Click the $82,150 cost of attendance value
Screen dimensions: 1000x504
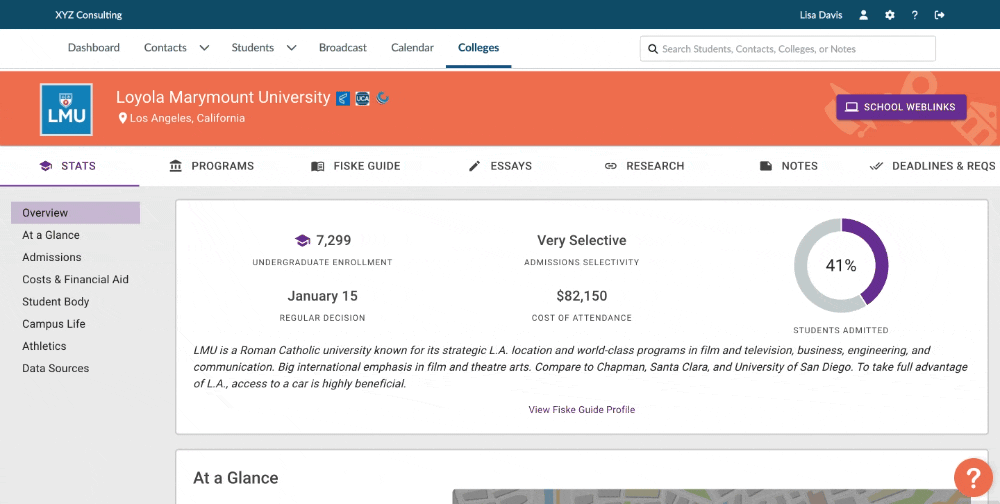[582, 296]
